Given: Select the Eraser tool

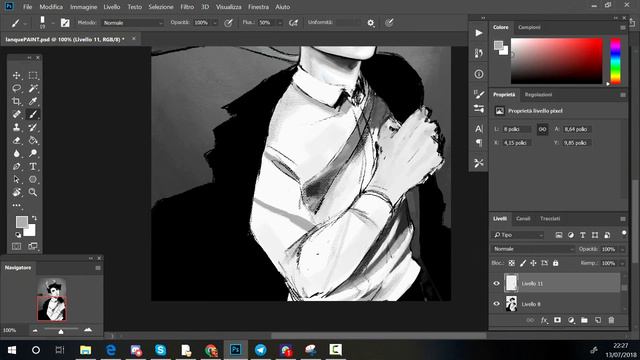Looking at the screenshot, I should pos(16,140).
